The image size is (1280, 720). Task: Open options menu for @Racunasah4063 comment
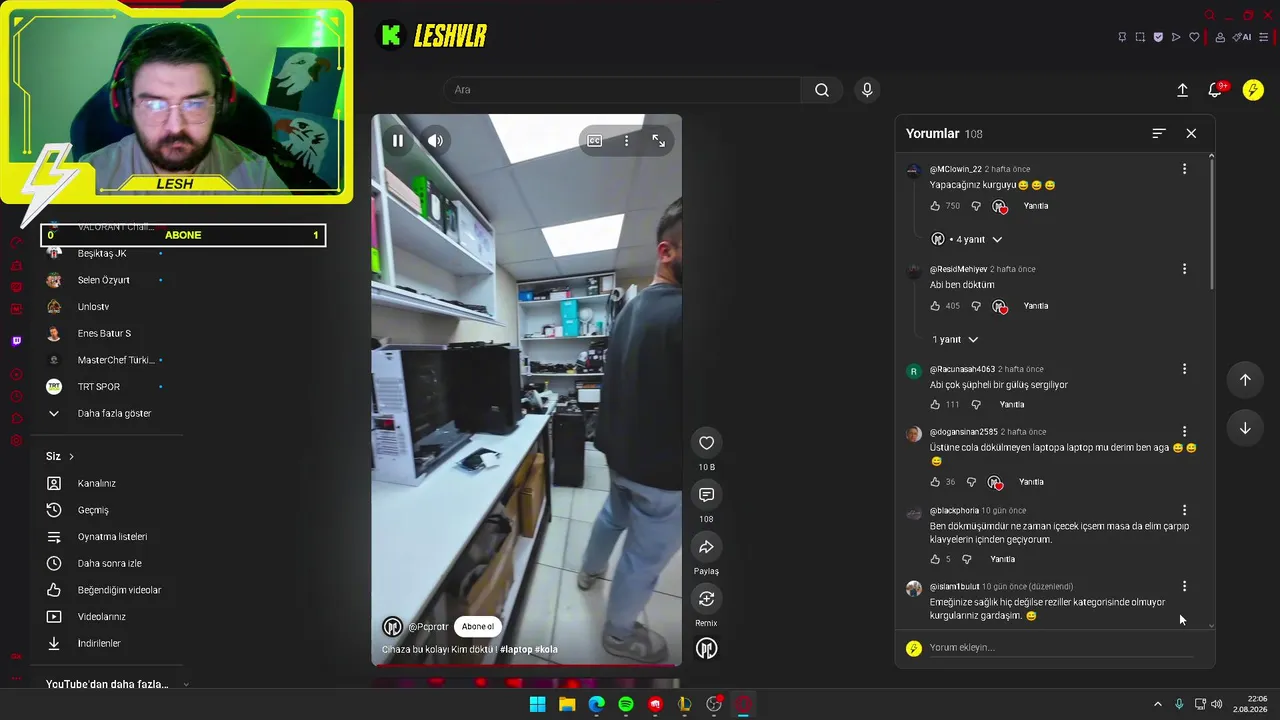tap(1184, 369)
